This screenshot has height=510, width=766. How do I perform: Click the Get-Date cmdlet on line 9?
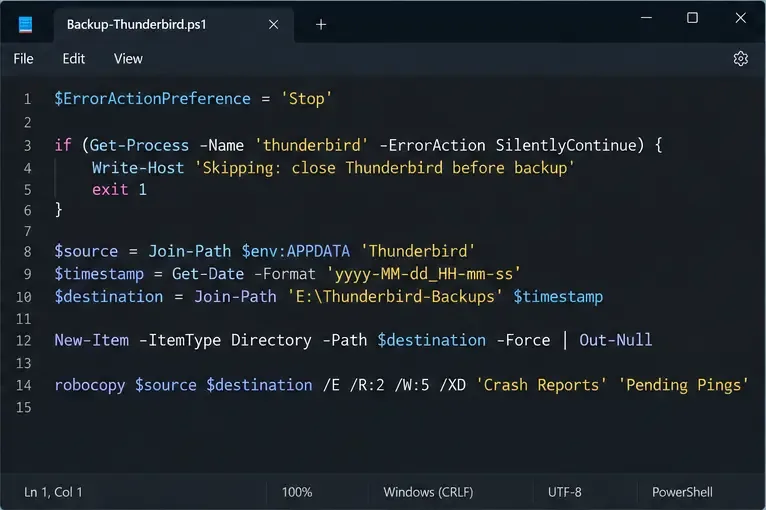click(x=208, y=274)
